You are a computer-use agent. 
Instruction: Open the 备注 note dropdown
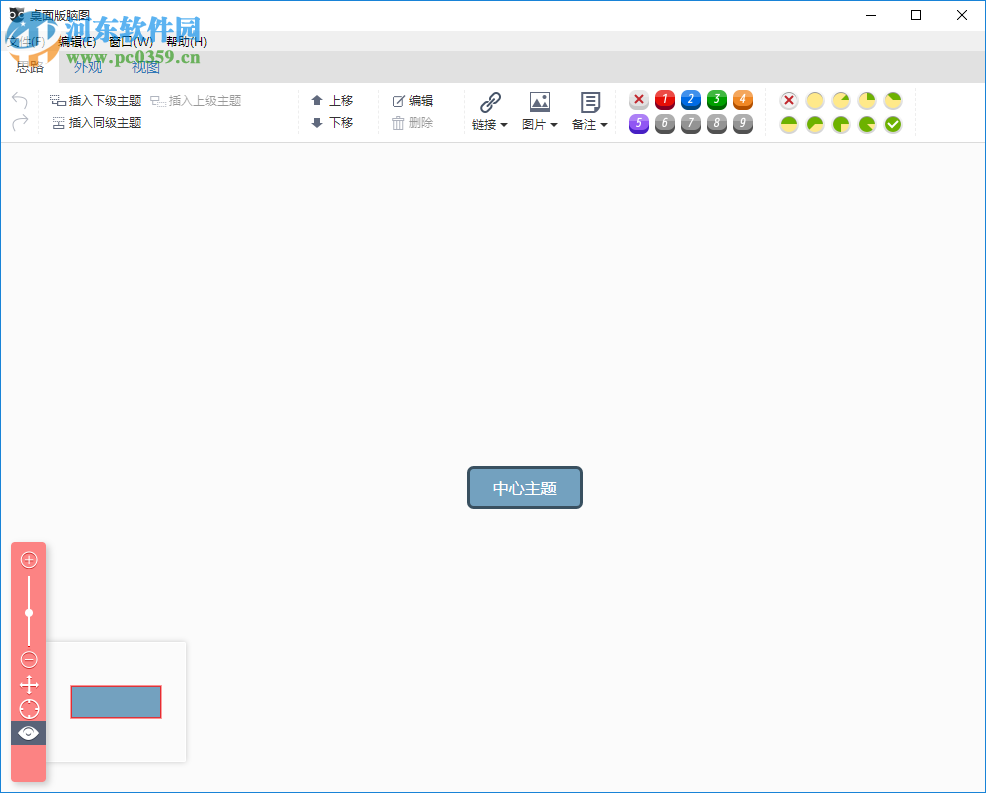tap(589, 125)
